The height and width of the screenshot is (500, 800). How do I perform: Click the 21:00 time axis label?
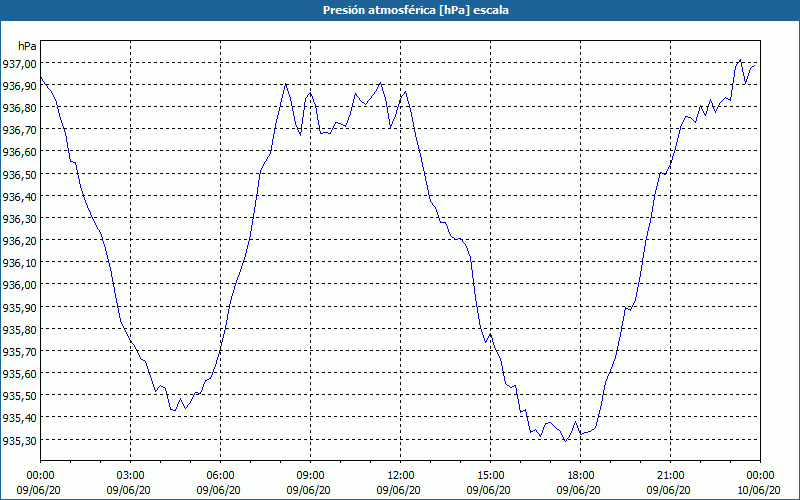pos(670,476)
